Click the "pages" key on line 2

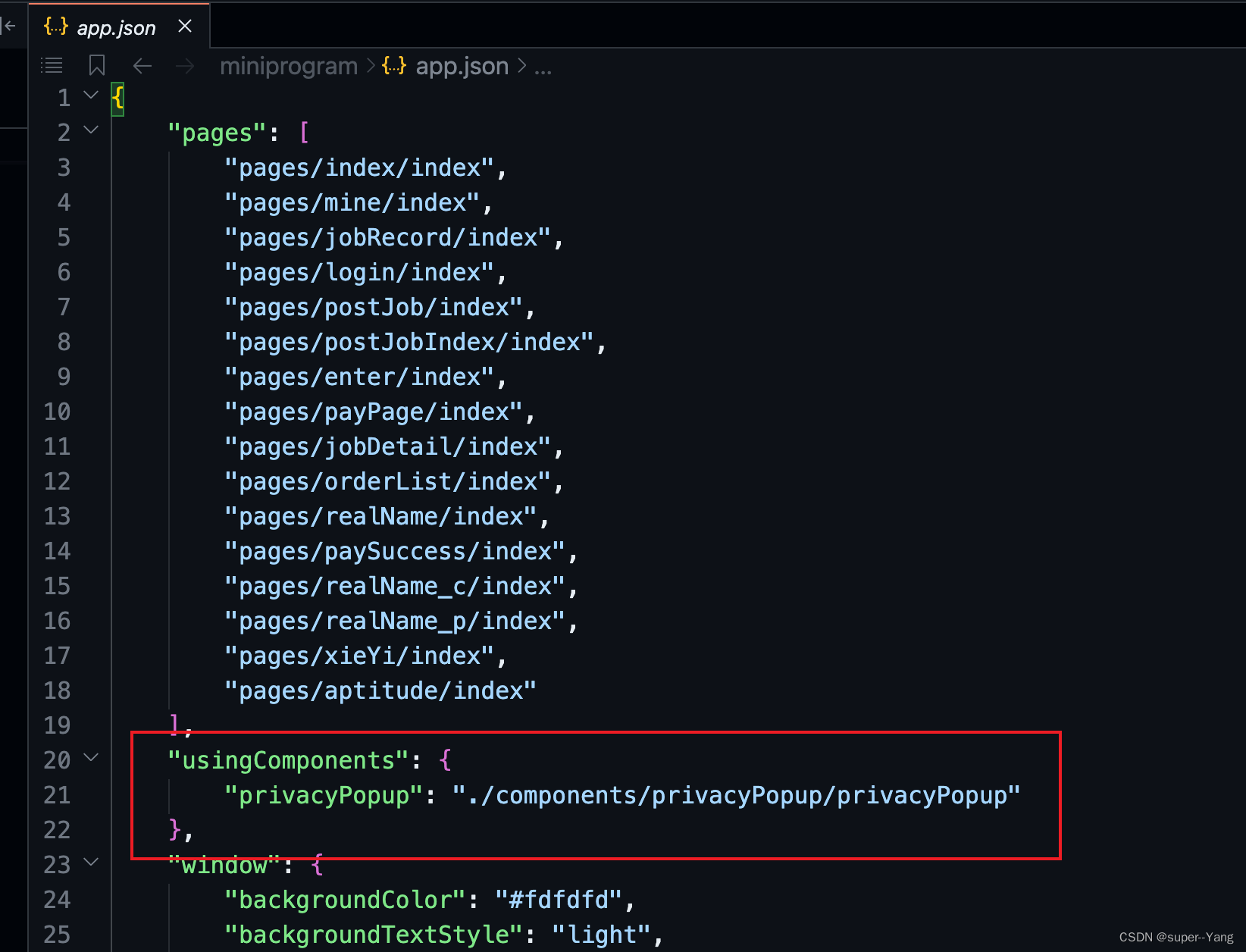(x=218, y=133)
